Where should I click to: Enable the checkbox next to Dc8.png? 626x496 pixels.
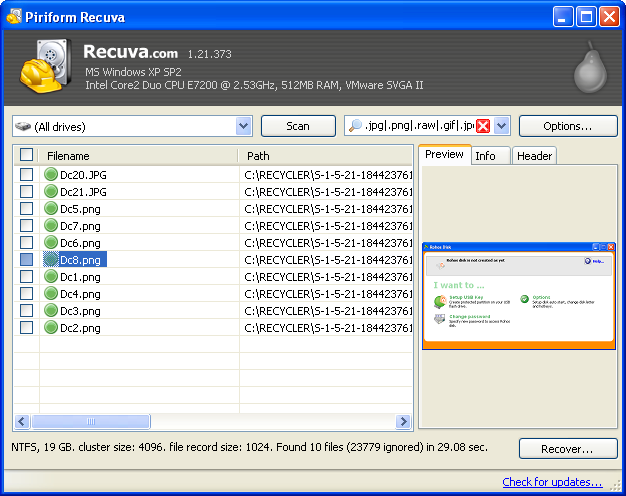26,260
